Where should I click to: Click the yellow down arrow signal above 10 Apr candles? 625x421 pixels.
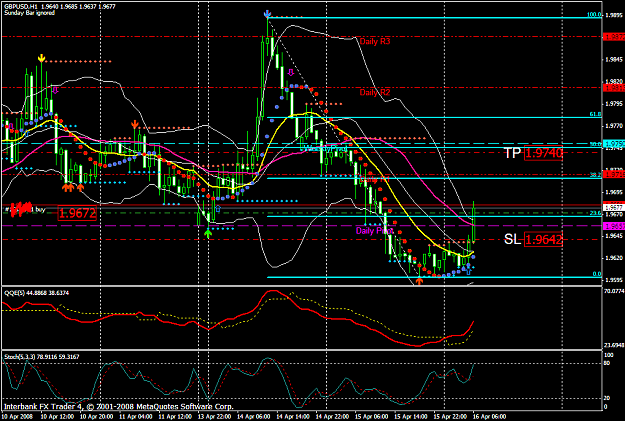coord(41,58)
